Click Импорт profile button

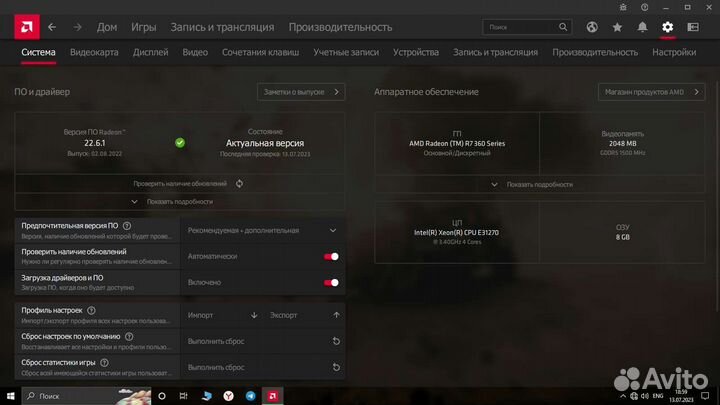click(222, 315)
